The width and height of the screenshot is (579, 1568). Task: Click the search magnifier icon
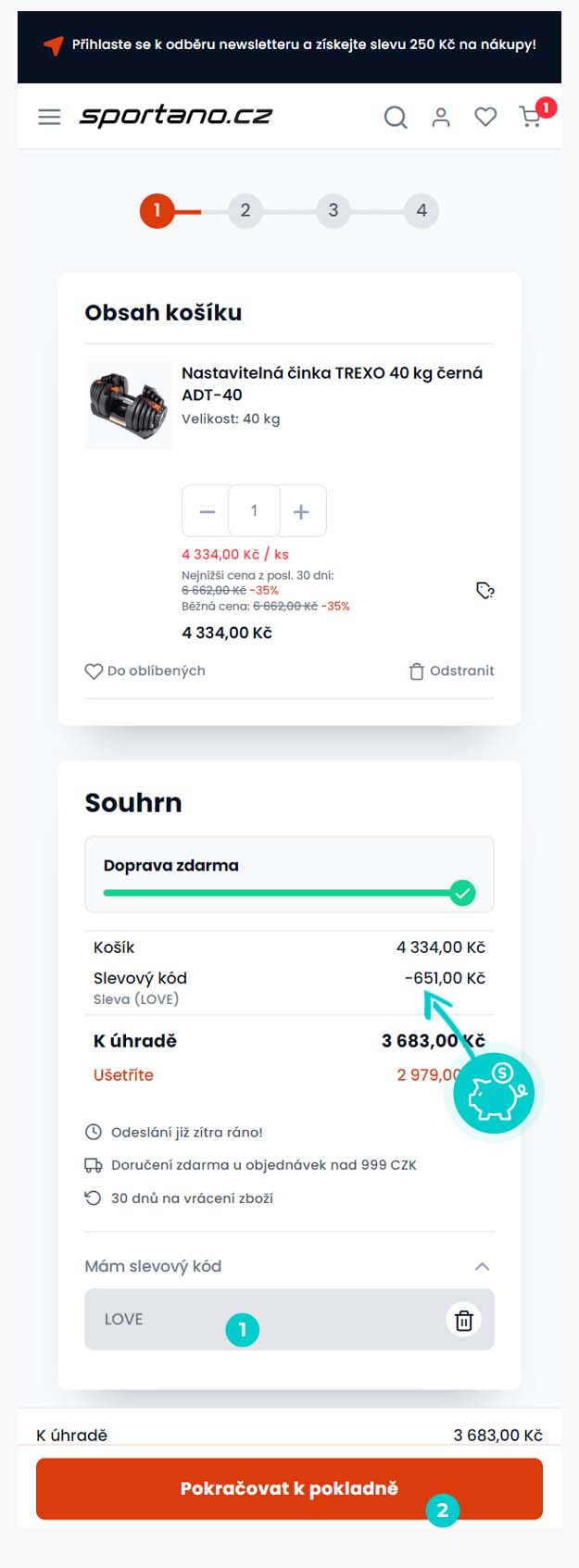[x=396, y=117]
